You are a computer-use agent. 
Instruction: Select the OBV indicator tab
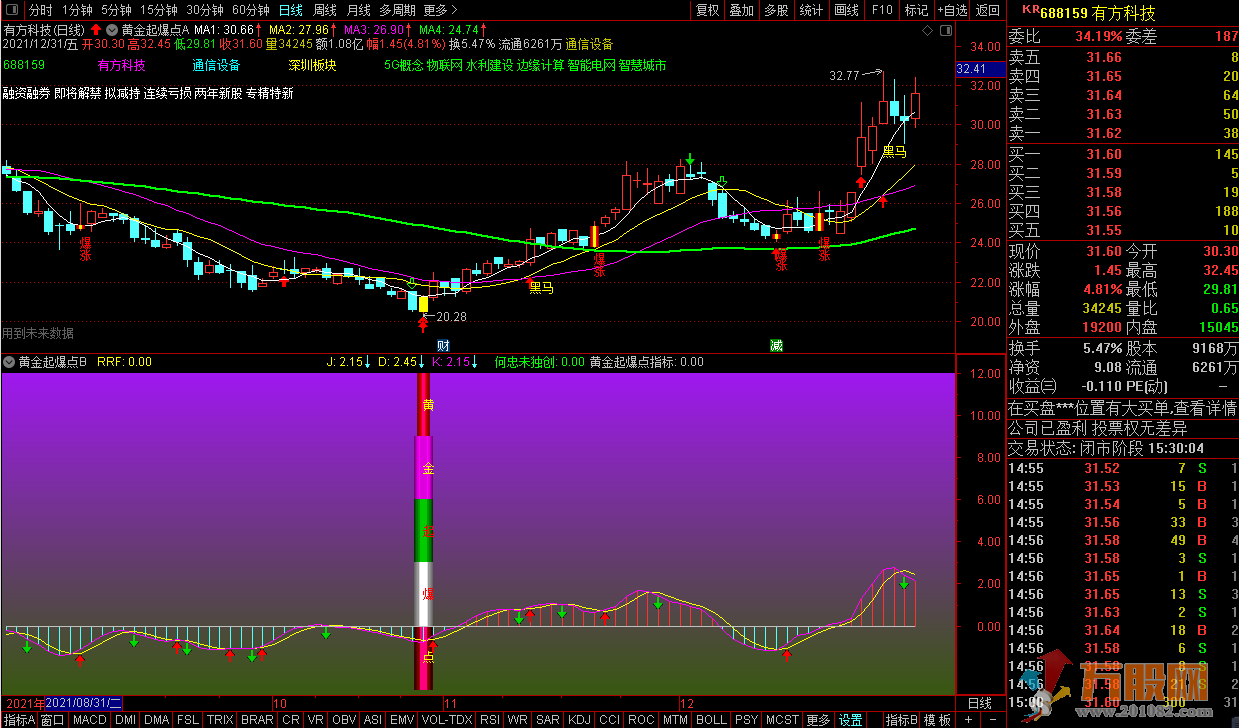click(344, 720)
